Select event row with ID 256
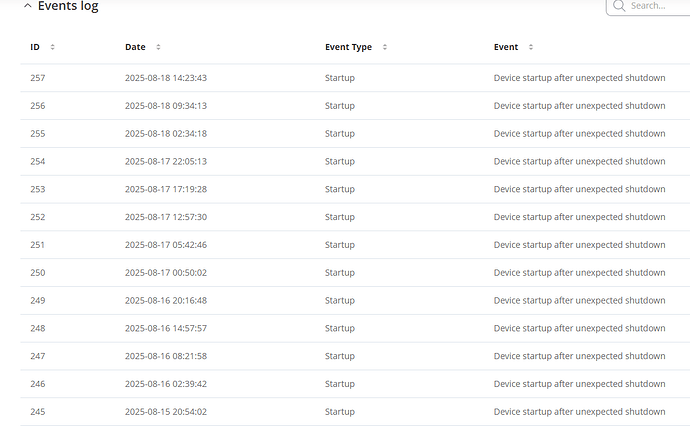The image size is (690, 429). tap(38, 106)
